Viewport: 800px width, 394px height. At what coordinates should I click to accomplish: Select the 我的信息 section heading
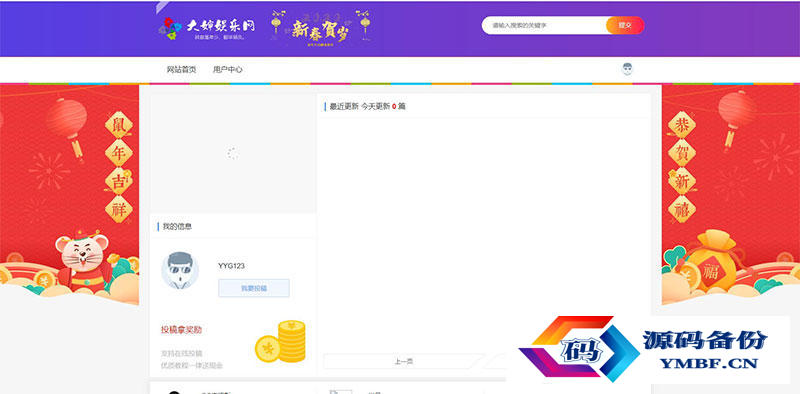click(177, 227)
